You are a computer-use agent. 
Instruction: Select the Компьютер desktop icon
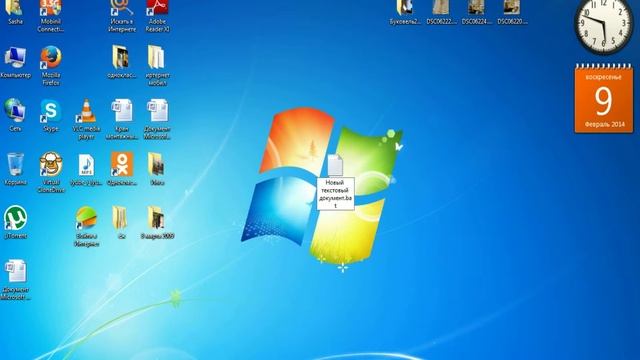click(x=16, y=62)
